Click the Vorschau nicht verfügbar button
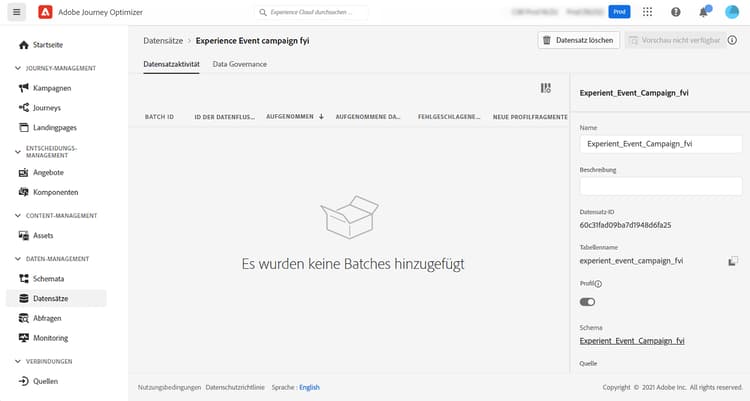The width and height of the screenshot is (750, 401). (675, 40)
